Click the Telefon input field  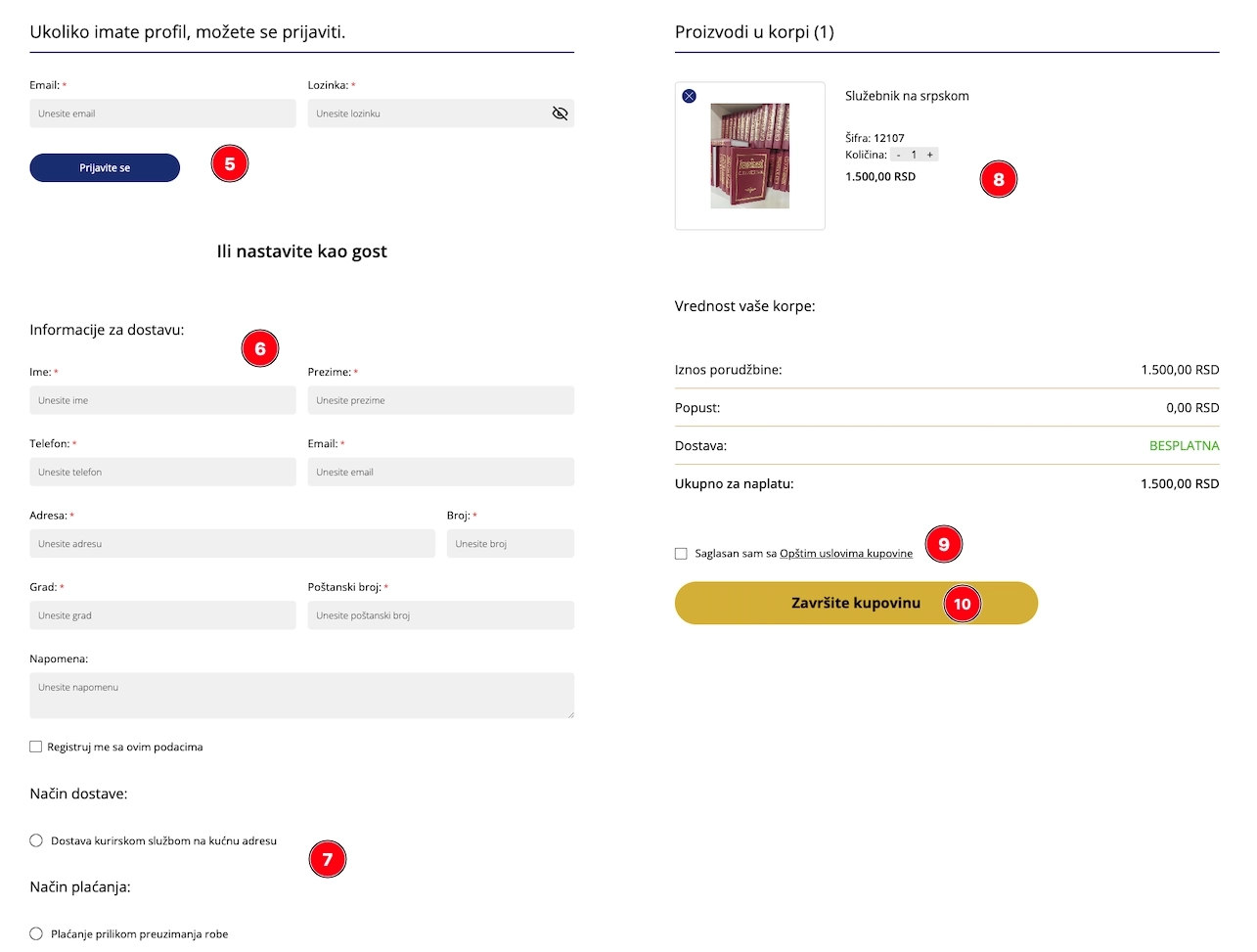click(162, 472)
